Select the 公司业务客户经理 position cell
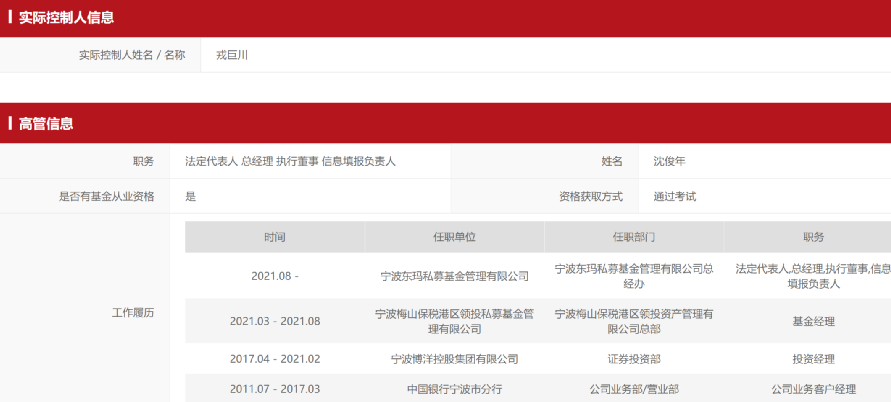891x402 pixels. [x=813, y=388]
